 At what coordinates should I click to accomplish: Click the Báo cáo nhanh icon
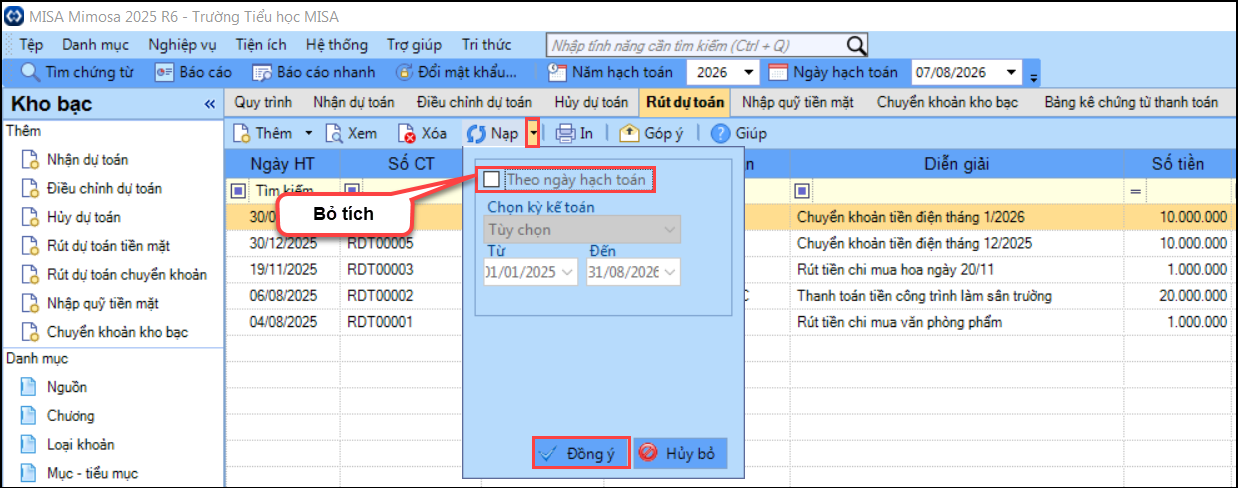click(x=262, y=72)
